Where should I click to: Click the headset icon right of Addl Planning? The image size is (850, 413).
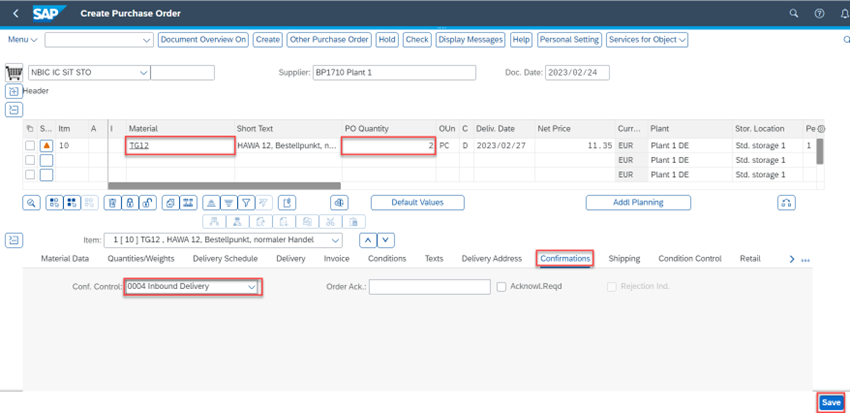(x=787, y=203)
